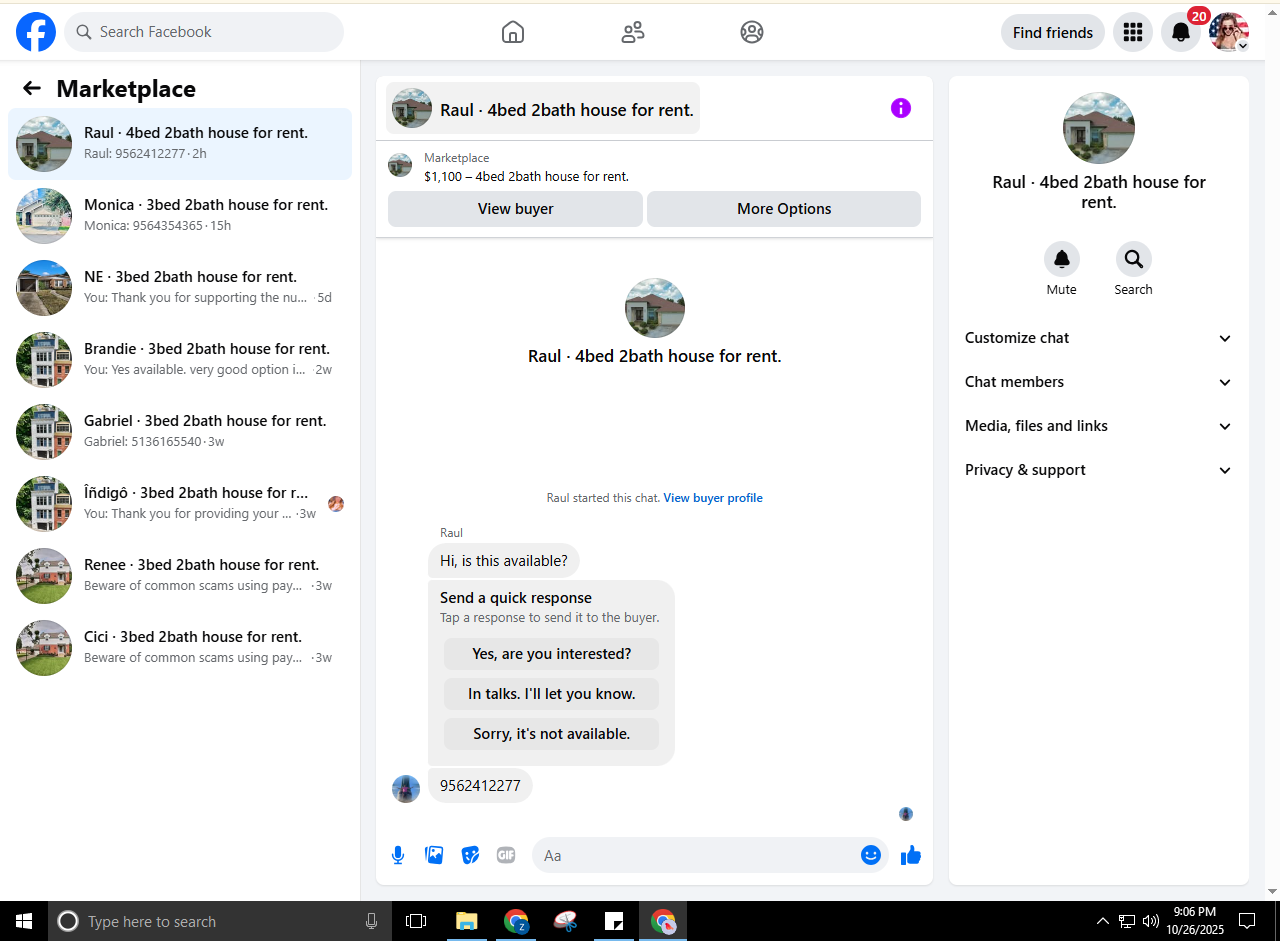This screenshot has width=1280, height=941.
Task: Click the View buyer button
Action: 515,209
